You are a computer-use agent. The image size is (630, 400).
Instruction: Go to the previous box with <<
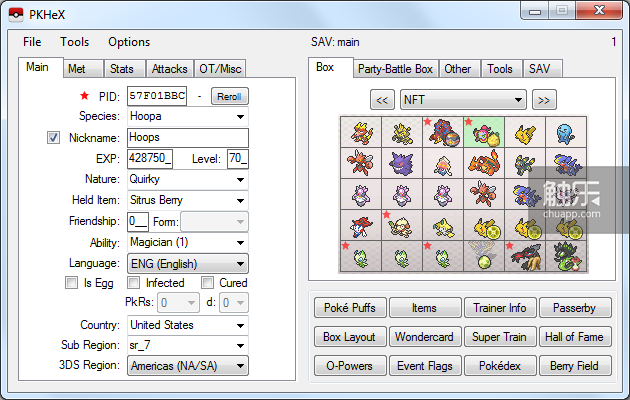382,100
